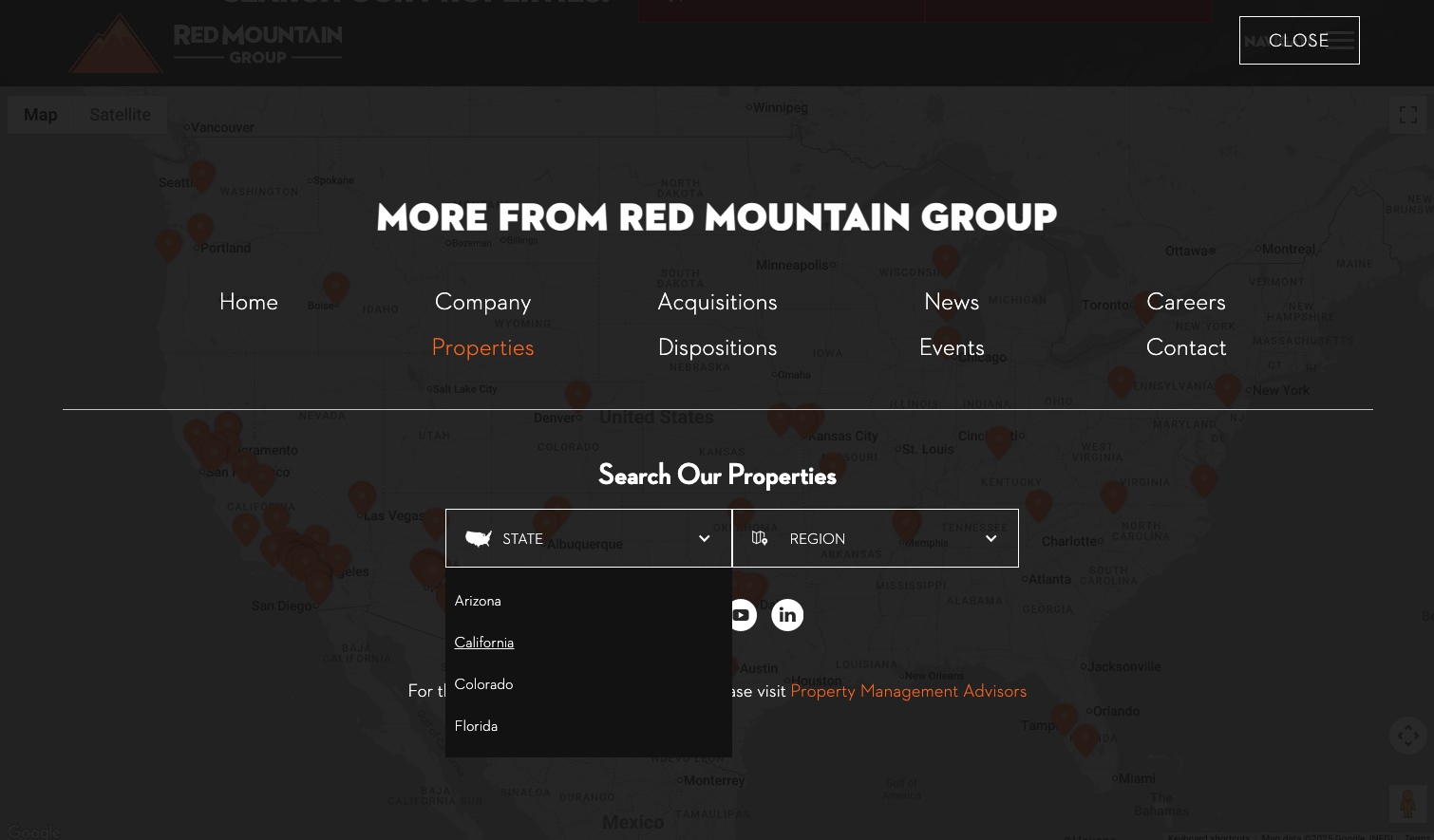1434x840 pixels.
Task: Collapse the STATE dropdown chevron
Action: point(704,538)
